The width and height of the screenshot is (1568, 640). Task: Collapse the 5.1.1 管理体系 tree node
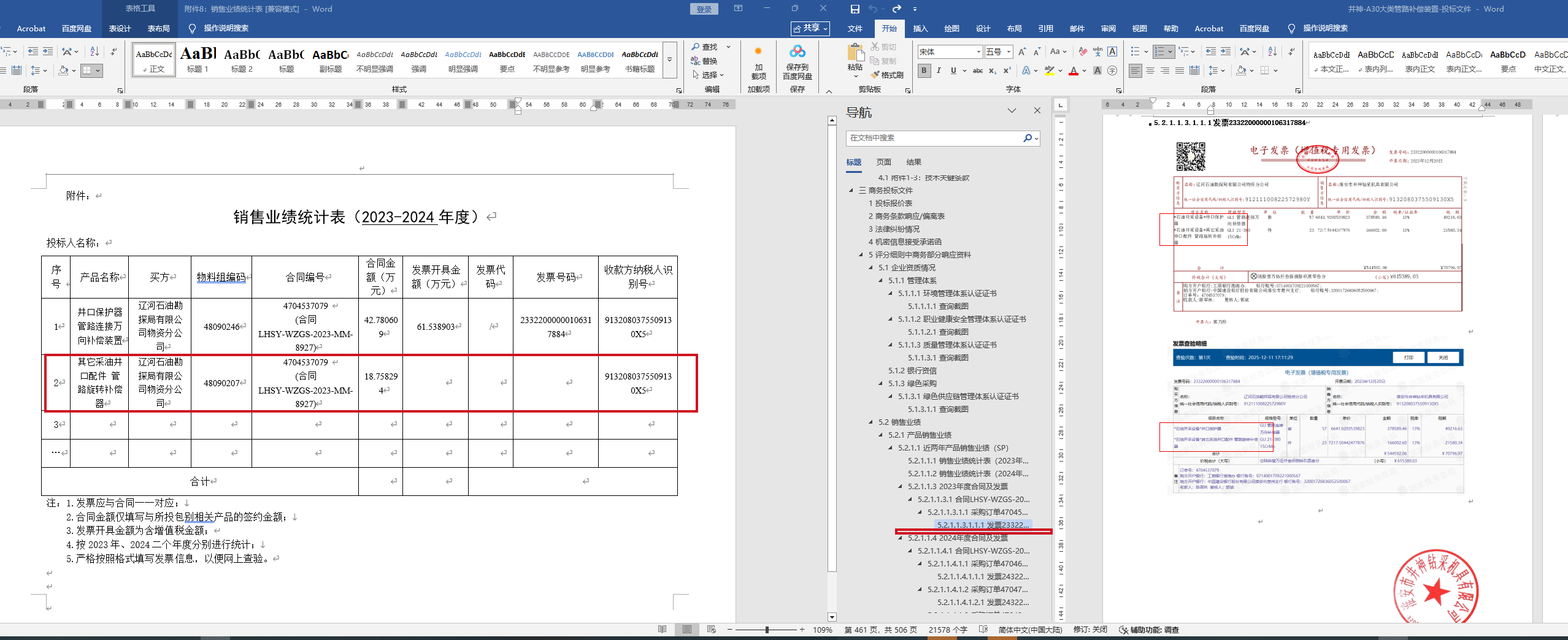[880, 281]
